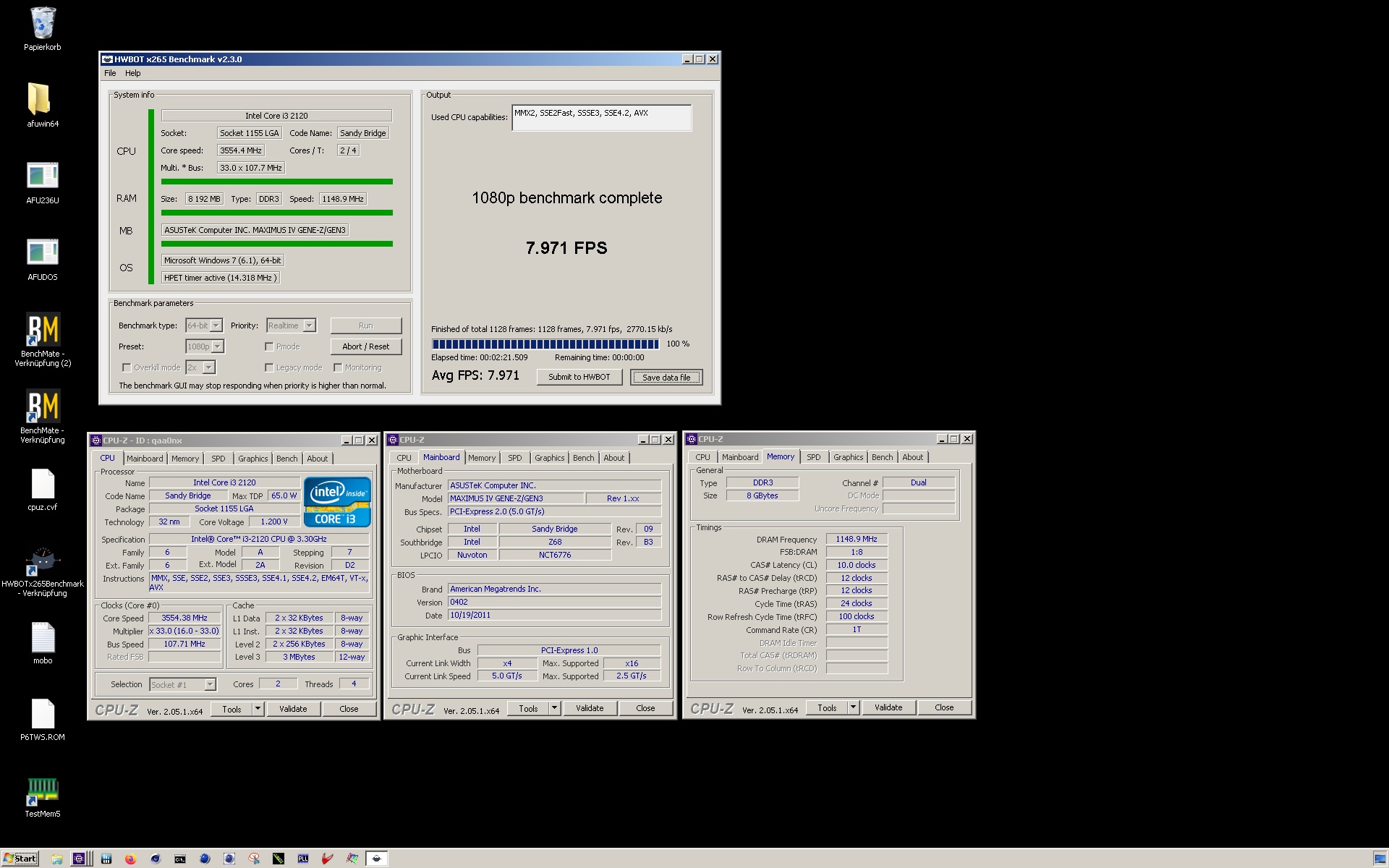
Task: Click the colorful kite taskbar icon
Action: point(352,859)
